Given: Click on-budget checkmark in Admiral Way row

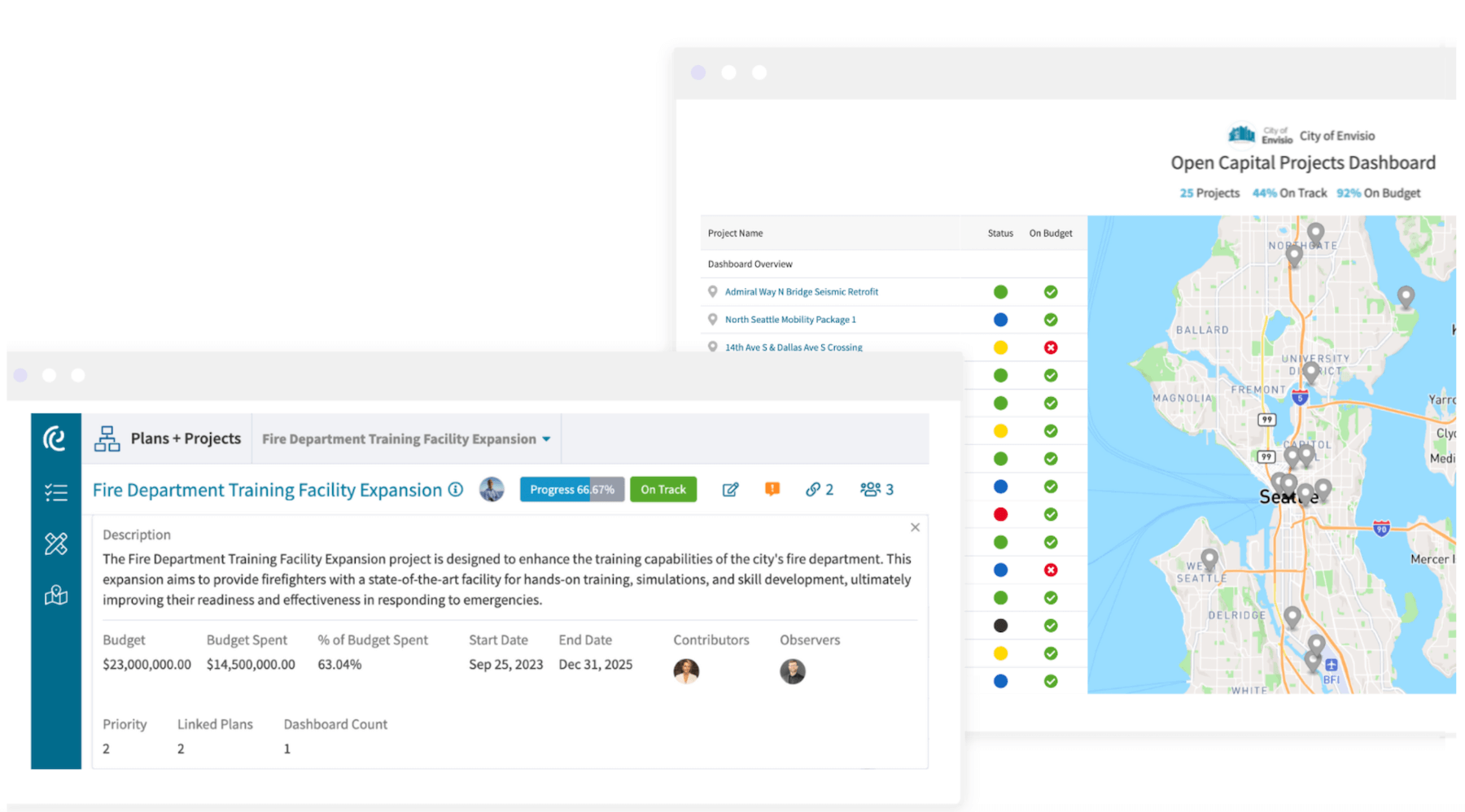Looking at the screenshot, I should [1051, 291].
